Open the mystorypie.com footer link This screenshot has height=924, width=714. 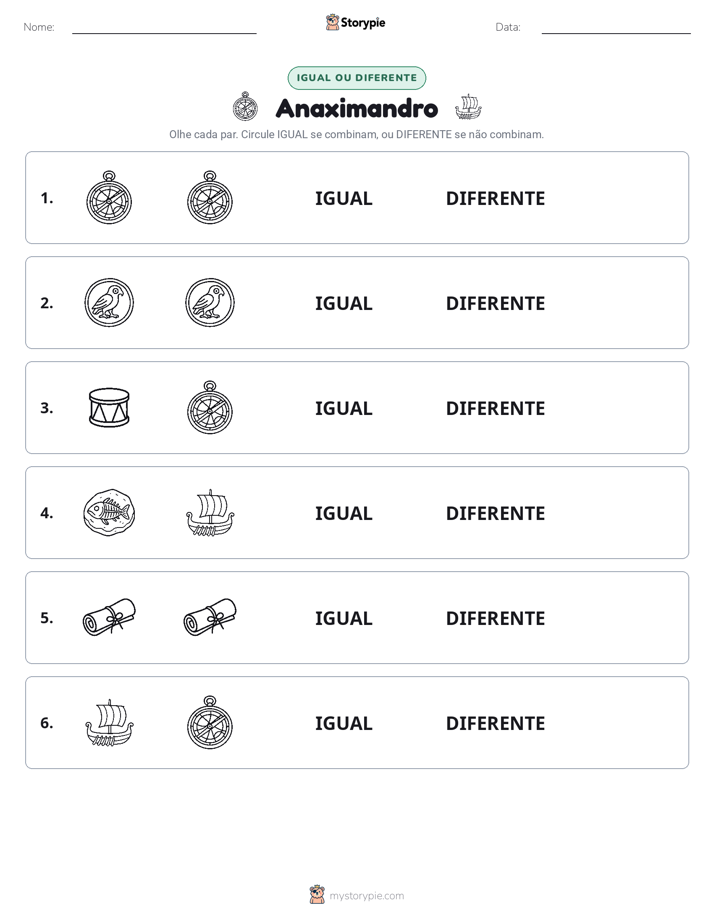point(366,896)
